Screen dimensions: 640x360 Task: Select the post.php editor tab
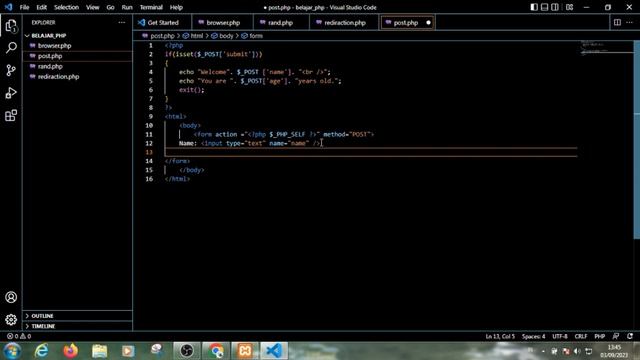pos(407,22)
